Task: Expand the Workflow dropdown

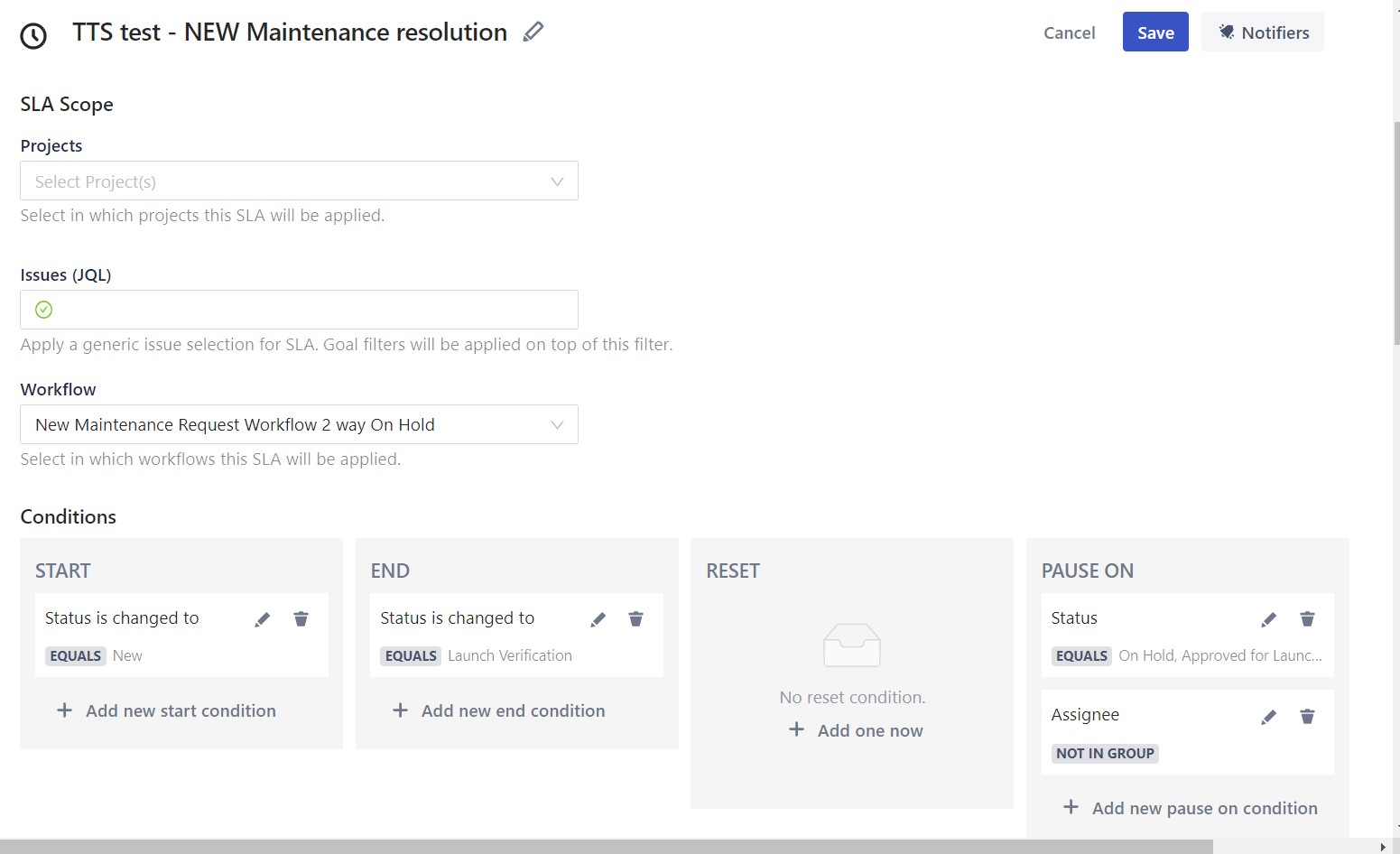Action: [x=299, y=424]
